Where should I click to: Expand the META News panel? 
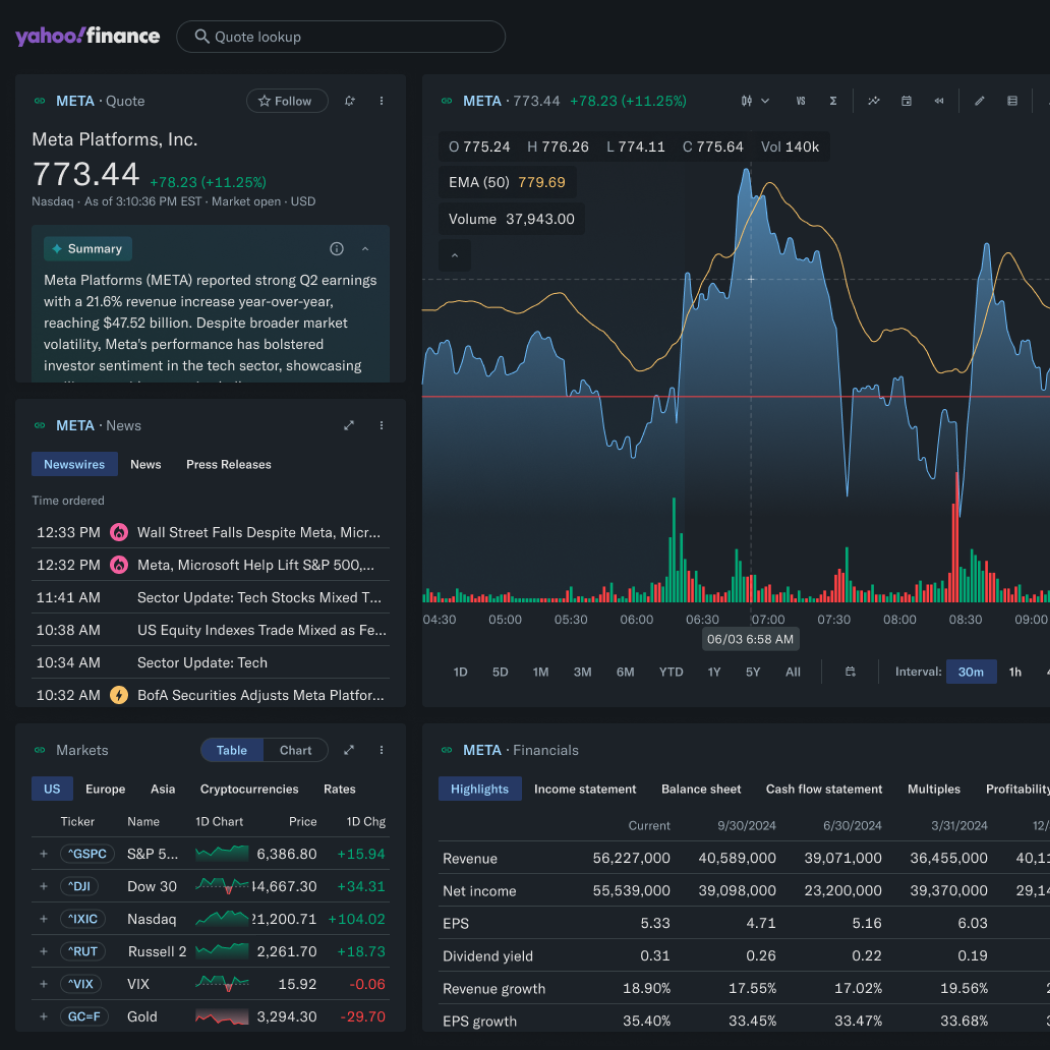click(348, 426)
